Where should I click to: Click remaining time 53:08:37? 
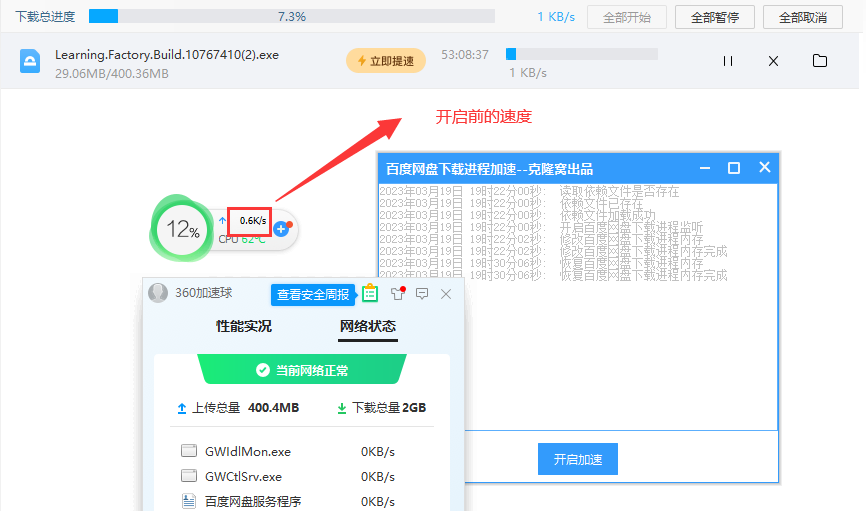click(x=464, y=55)
